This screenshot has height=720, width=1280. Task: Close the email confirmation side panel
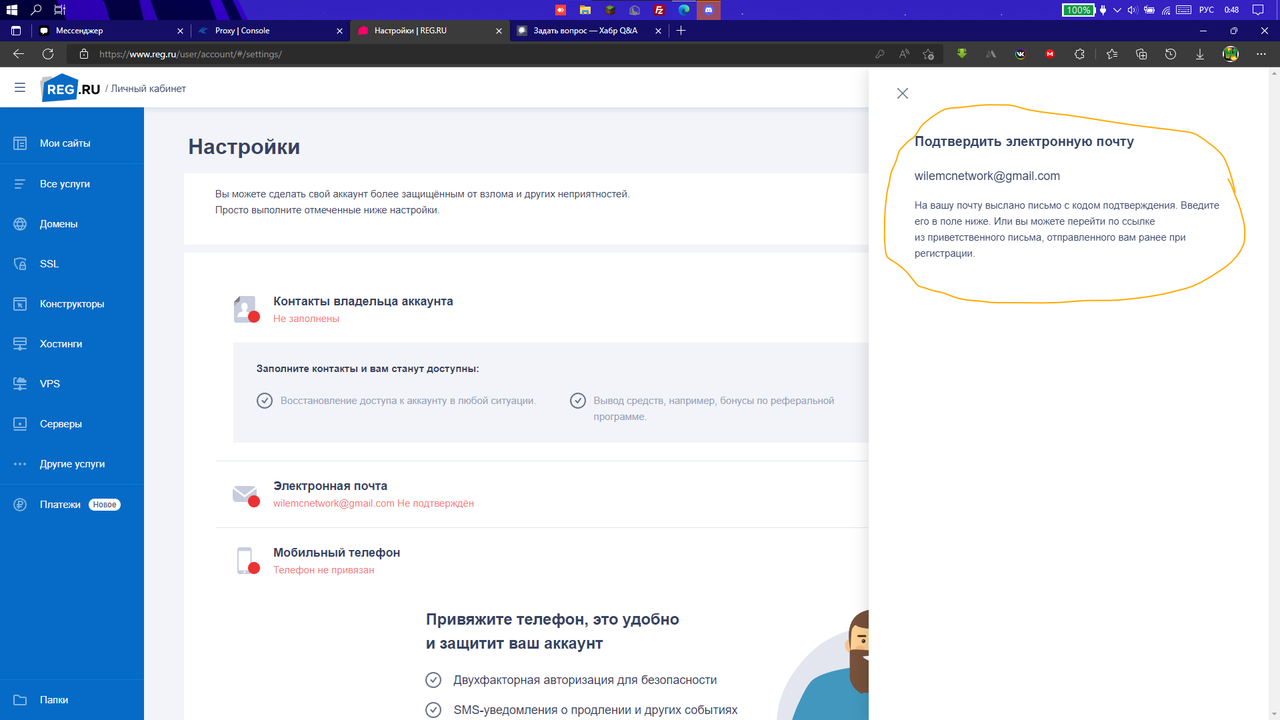pyautogui.click(x=902, y=93)
